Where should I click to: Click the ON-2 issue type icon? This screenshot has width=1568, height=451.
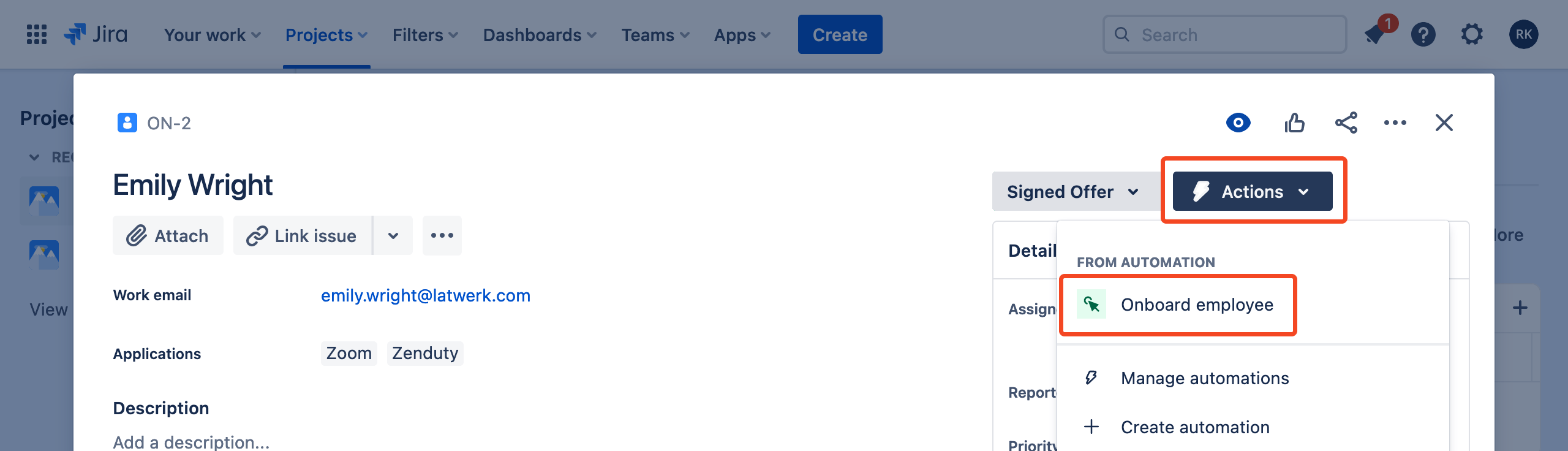tap(127, 123)
